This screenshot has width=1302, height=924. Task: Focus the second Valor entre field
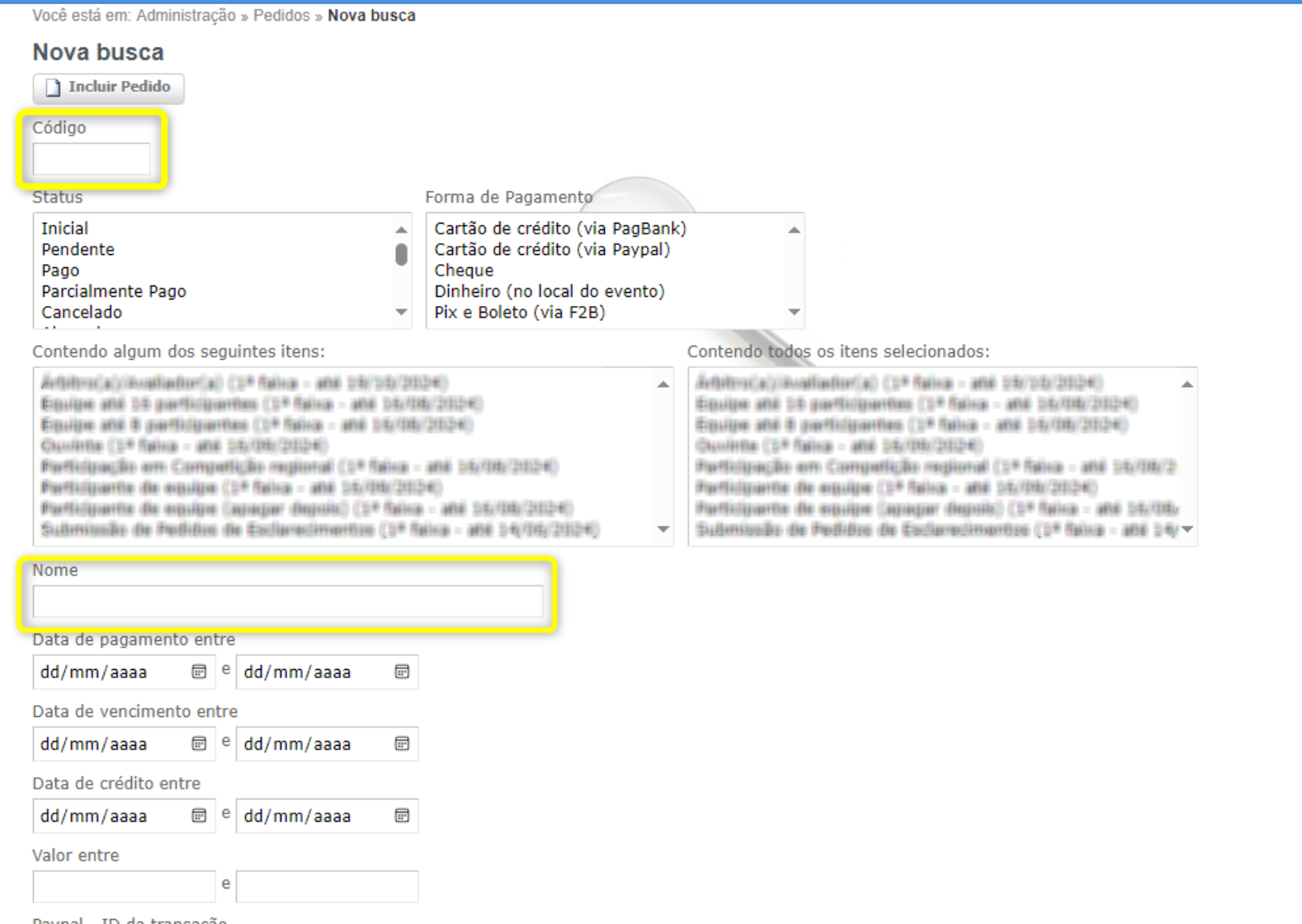[x=327, y=886]
